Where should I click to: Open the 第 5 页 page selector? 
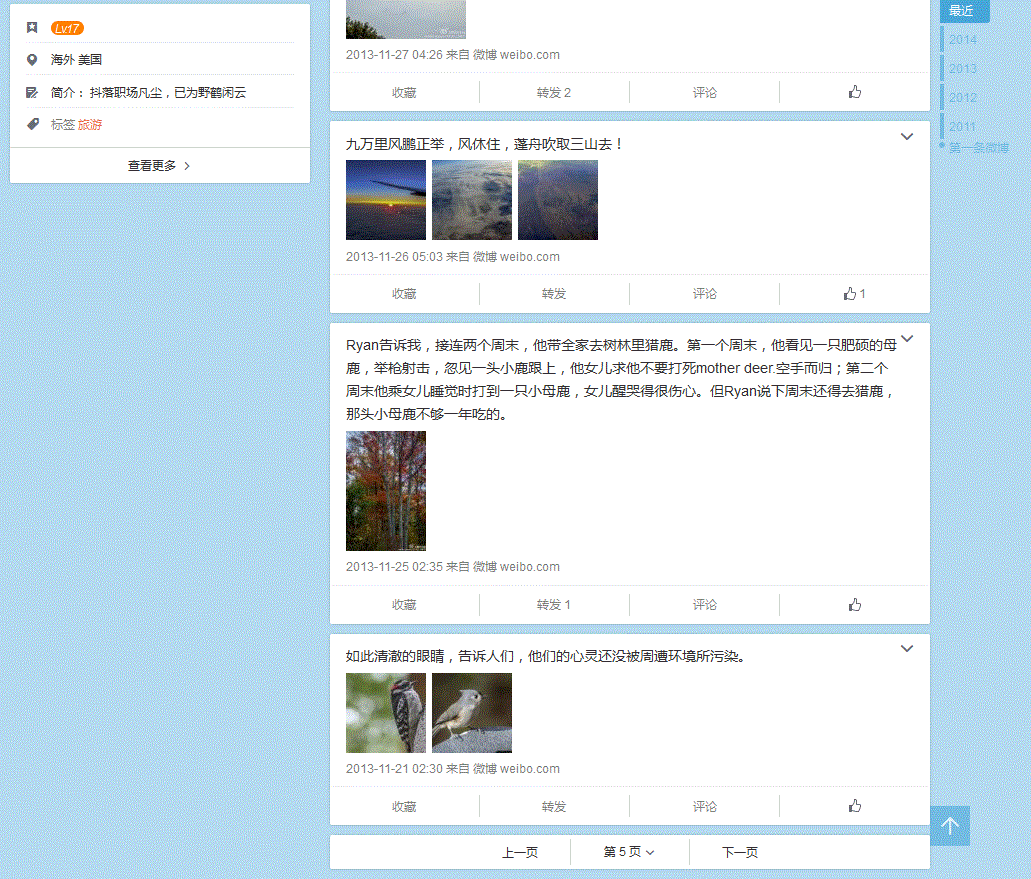click(x=629, y=852)
